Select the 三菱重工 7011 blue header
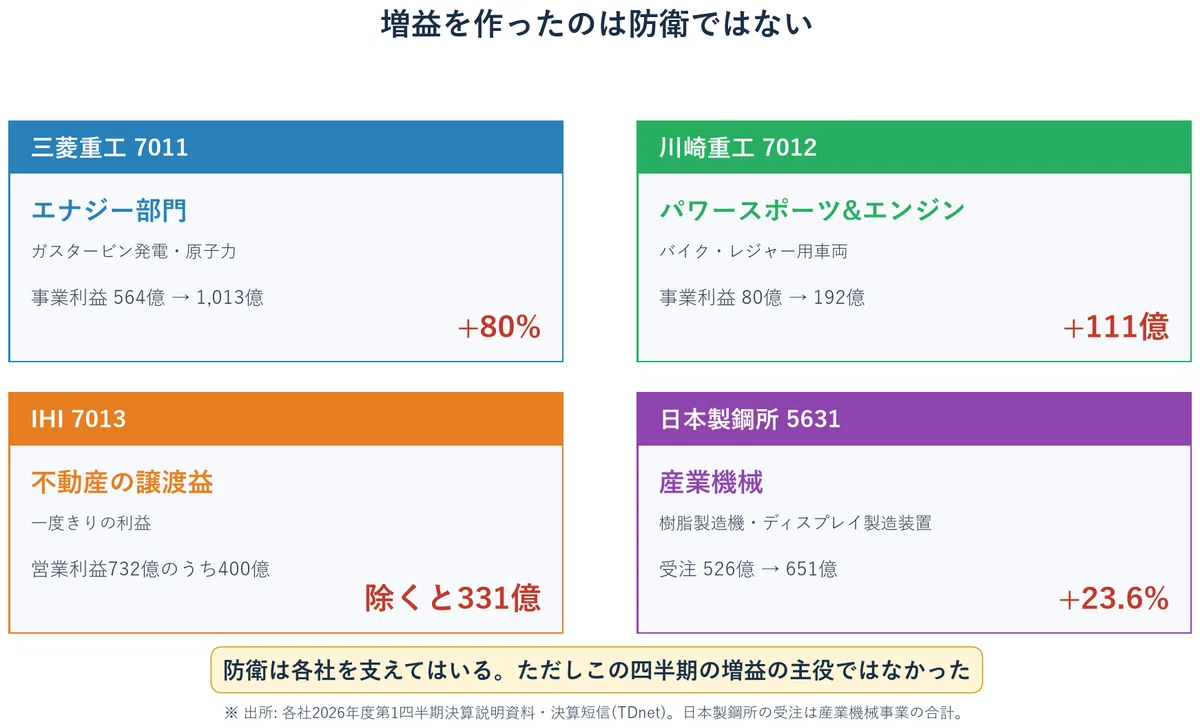The width and height of the screenshot is (1200, 728). (286, 148)
